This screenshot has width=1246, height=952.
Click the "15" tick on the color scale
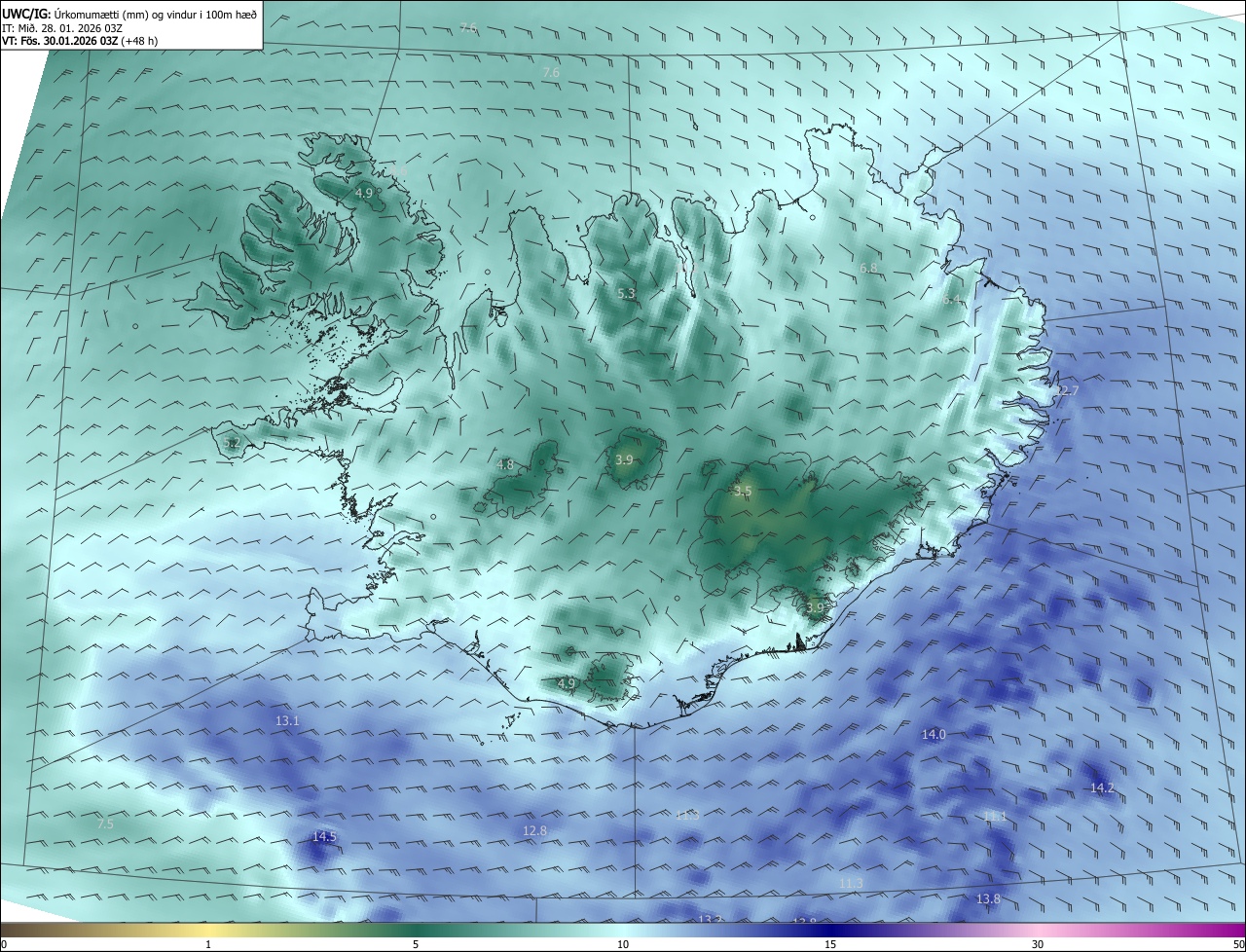click(830, 944)
